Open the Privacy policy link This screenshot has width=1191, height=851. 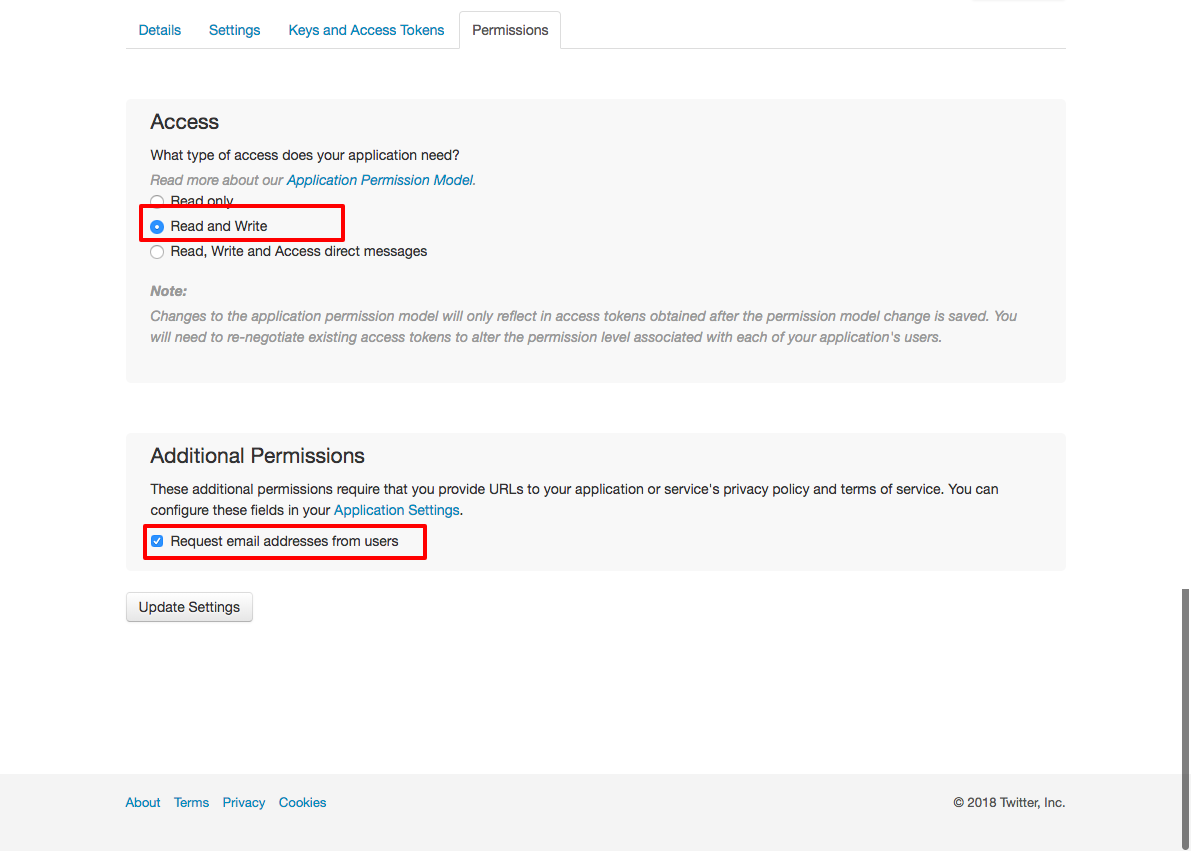point(244,802)
